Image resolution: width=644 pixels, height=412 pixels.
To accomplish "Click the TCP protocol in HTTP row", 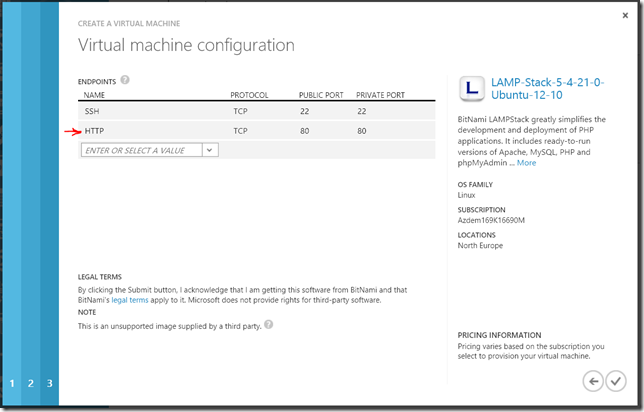I will [x=241, y=131].
